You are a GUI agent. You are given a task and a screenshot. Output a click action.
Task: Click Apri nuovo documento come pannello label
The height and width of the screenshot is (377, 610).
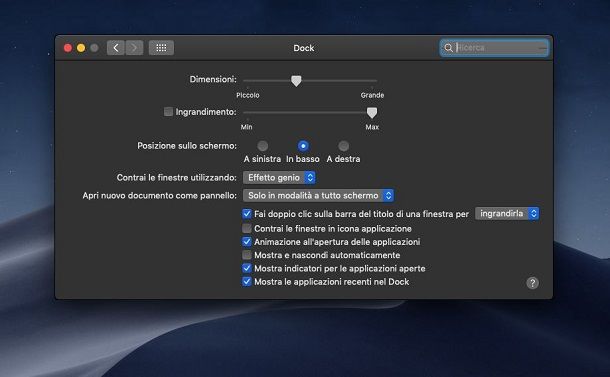pyautogui.click(x=160, y=195)
